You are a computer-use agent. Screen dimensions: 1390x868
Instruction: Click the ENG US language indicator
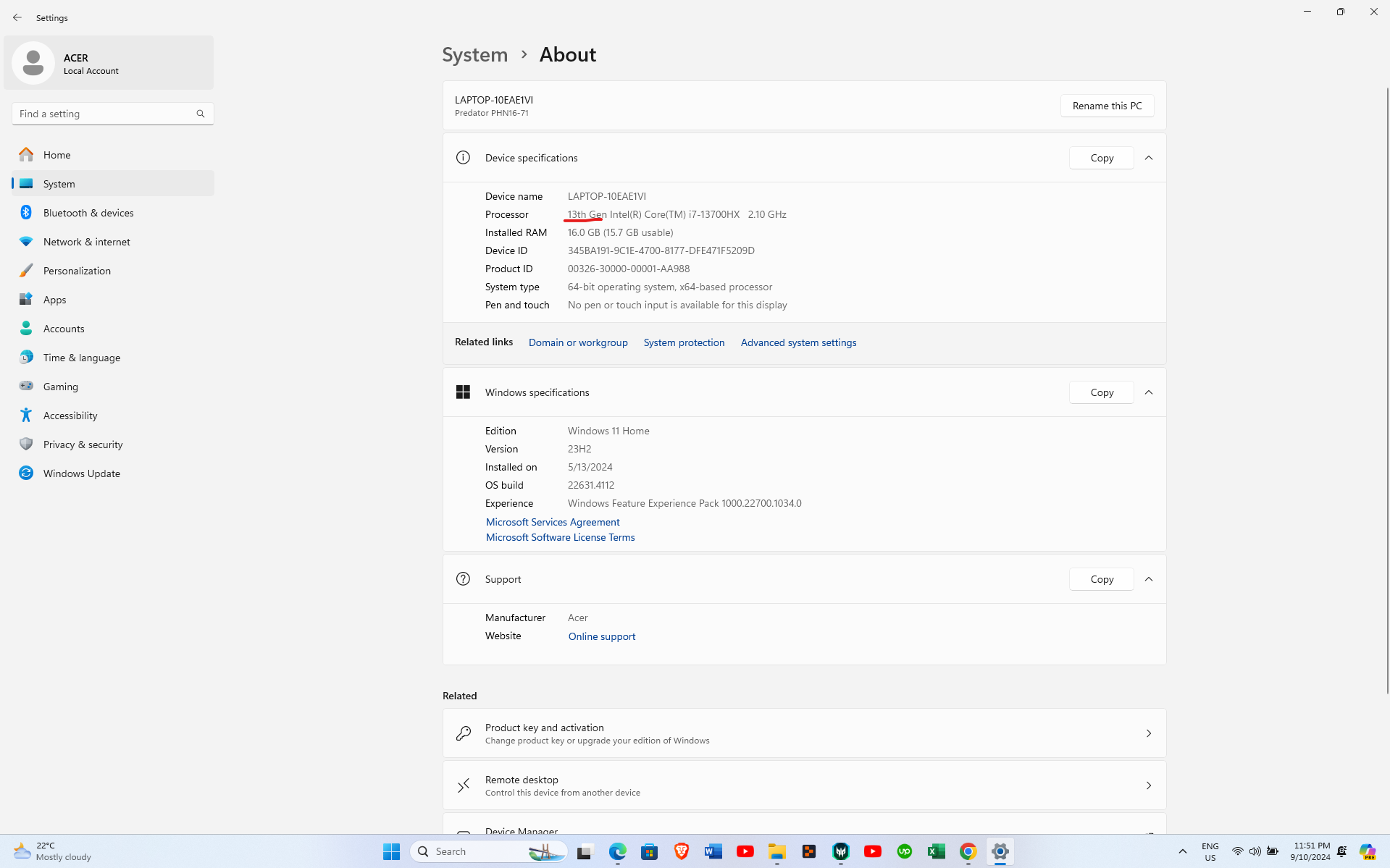1210,851
